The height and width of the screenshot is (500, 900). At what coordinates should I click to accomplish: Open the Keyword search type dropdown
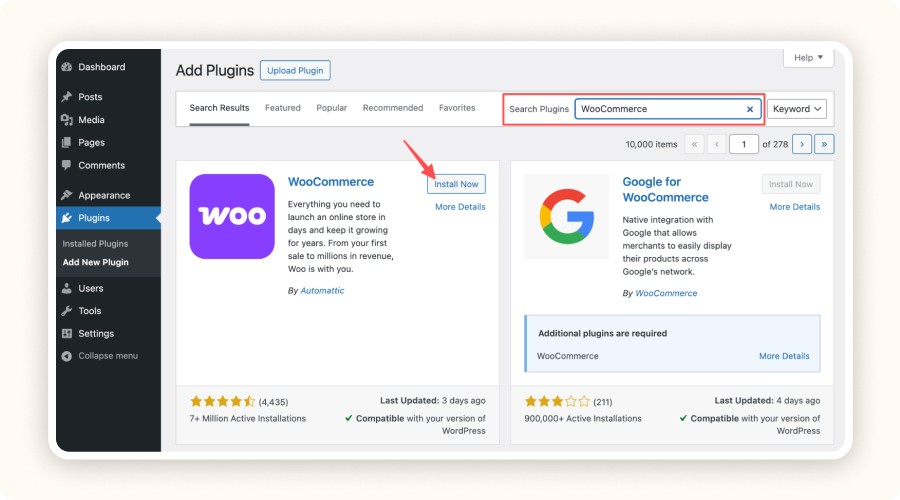(797, 109)
